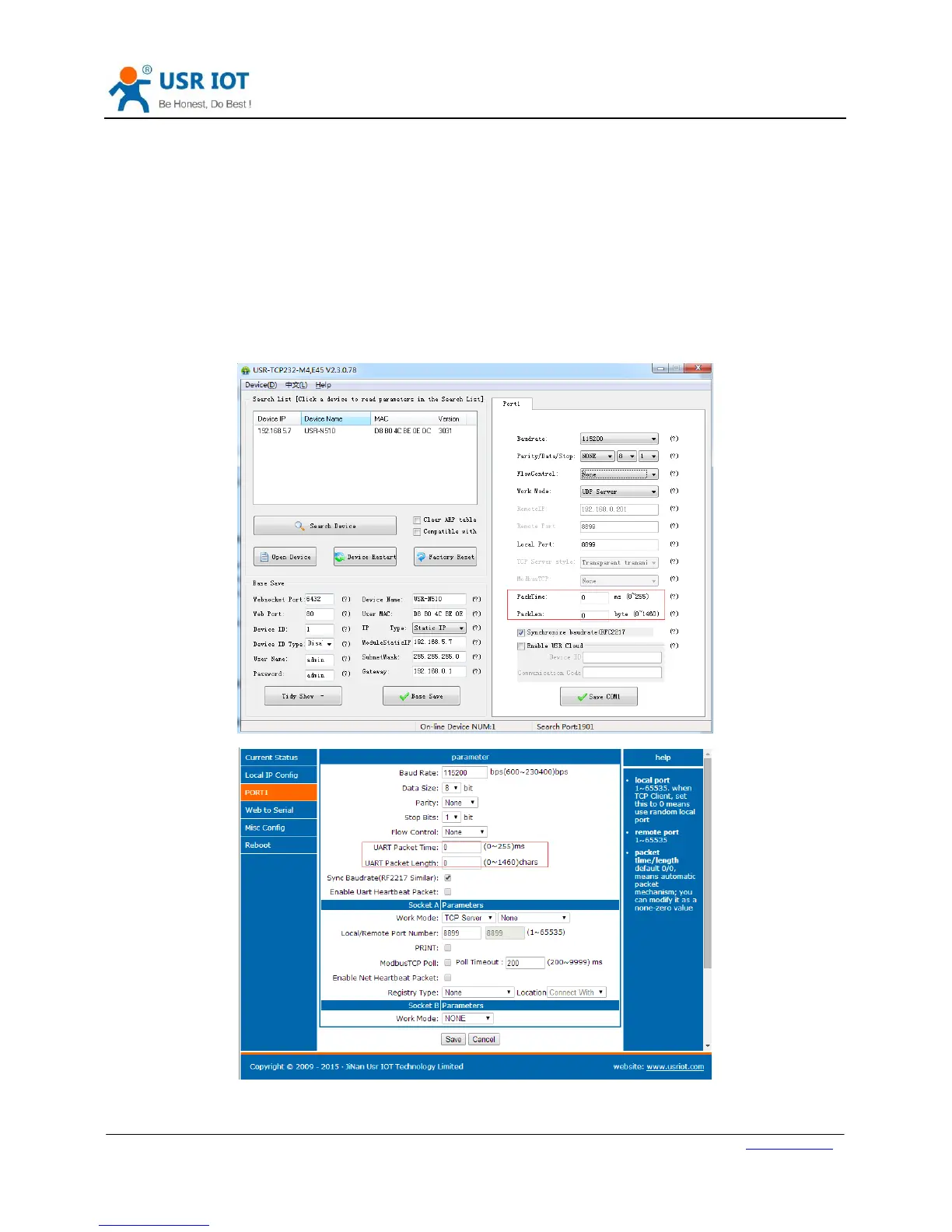Click the help mark beside IP Type dropdown
This screenshot has height=1232, width=952.
pos(477,628)
